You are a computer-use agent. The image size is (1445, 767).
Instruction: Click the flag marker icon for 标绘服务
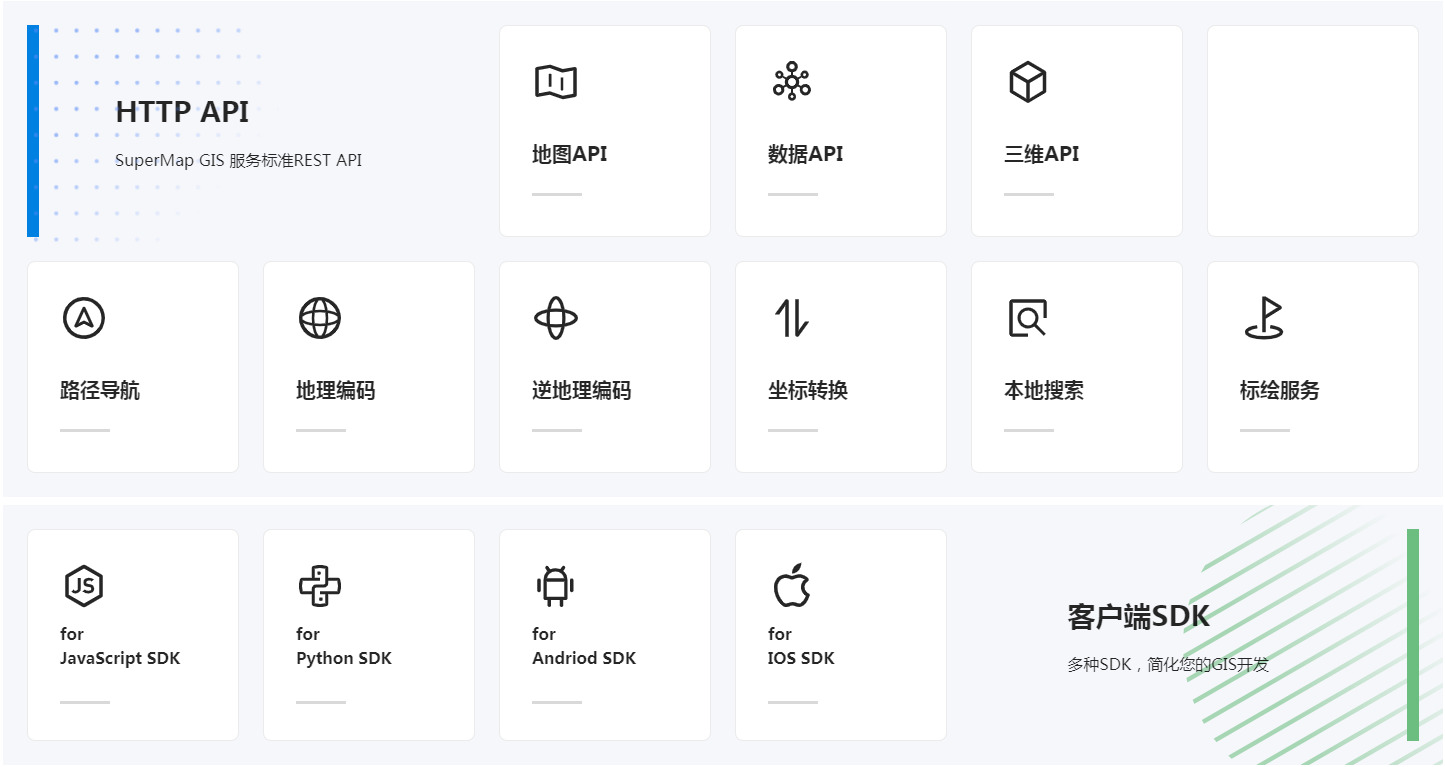1264,318
